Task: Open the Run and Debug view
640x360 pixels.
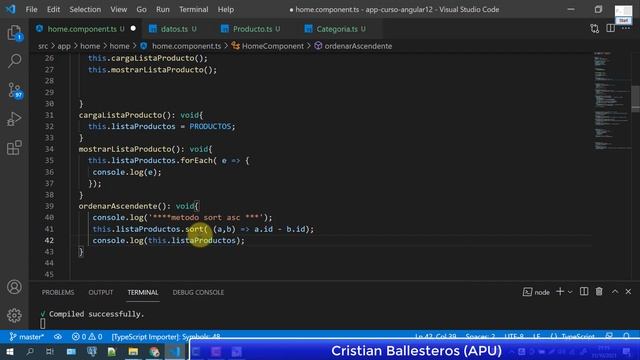Action: click(14, 119)
